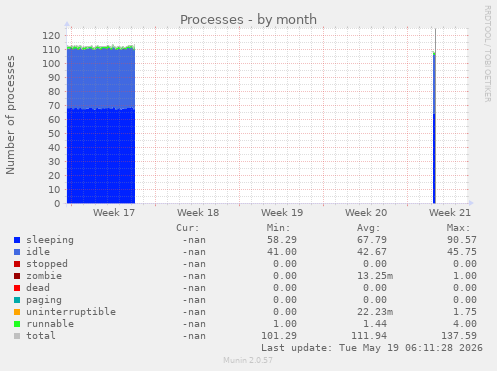Click the uninterruptible Avg value 22.23m
The image size is (497, 371).
pos(375,312)
